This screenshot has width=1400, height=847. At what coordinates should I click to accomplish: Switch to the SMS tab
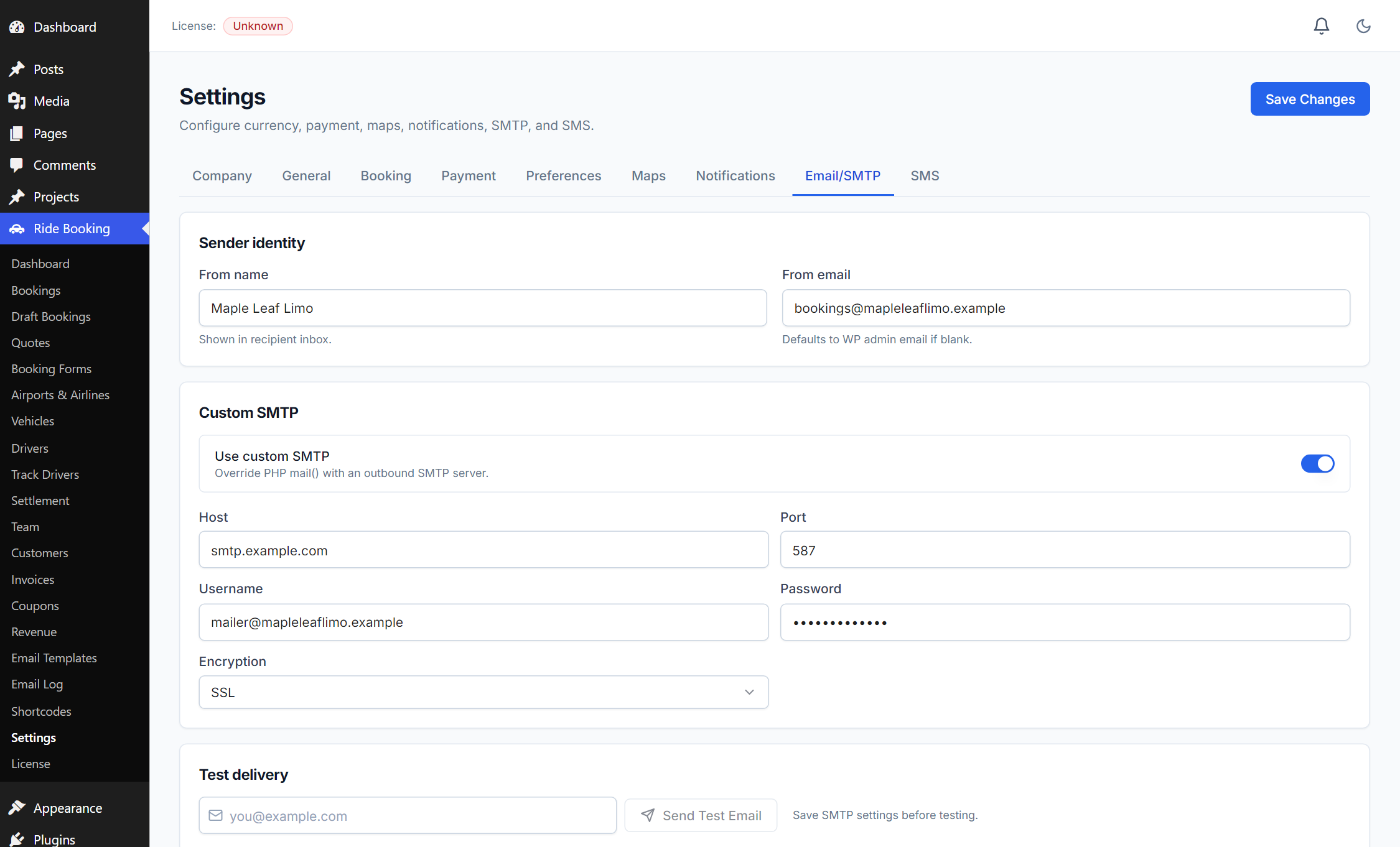[925, 176]
